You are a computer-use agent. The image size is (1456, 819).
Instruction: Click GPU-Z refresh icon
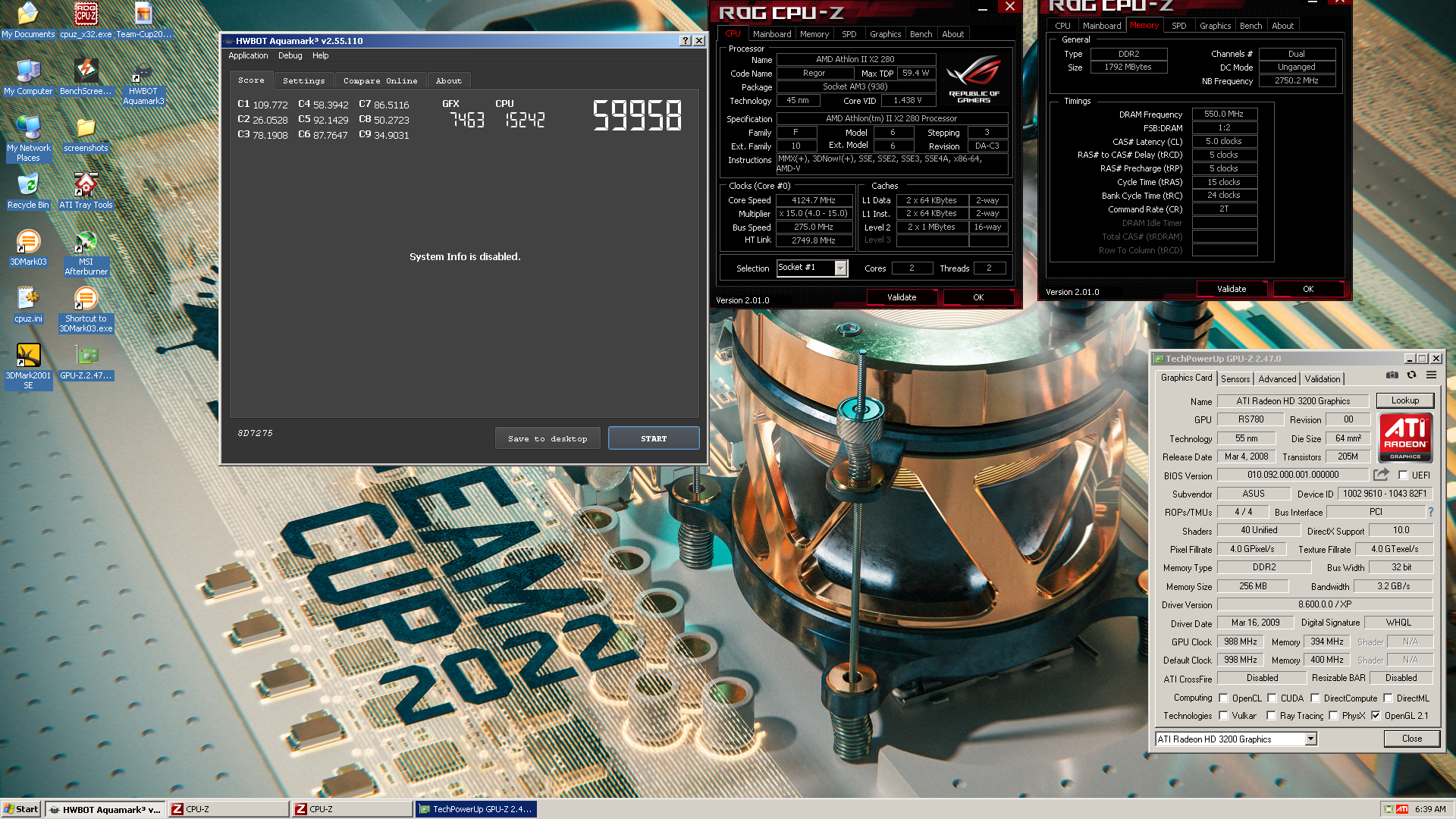click(1411, 375)
